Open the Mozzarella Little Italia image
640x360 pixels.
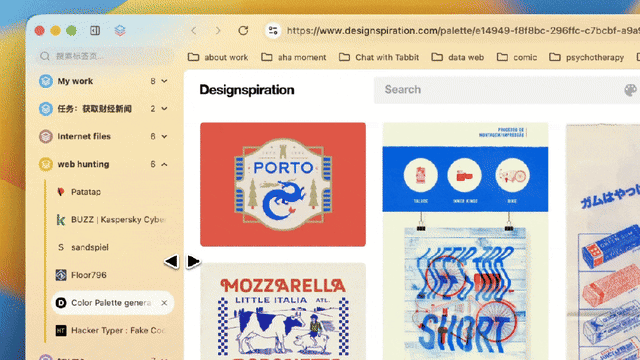[283, 311]
